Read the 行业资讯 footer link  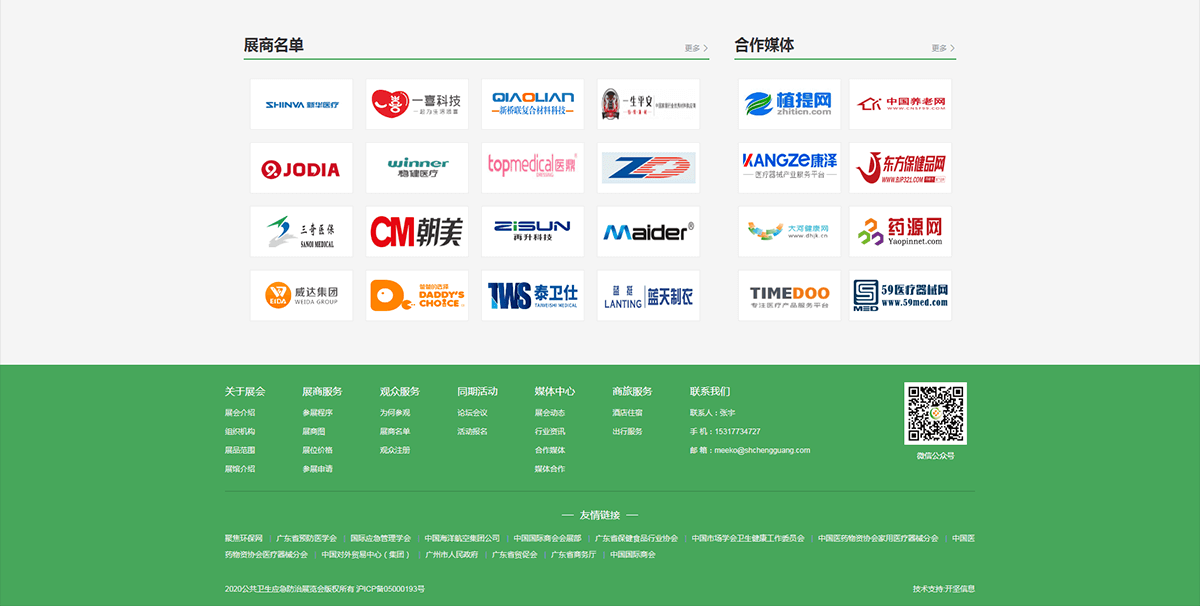550,432
